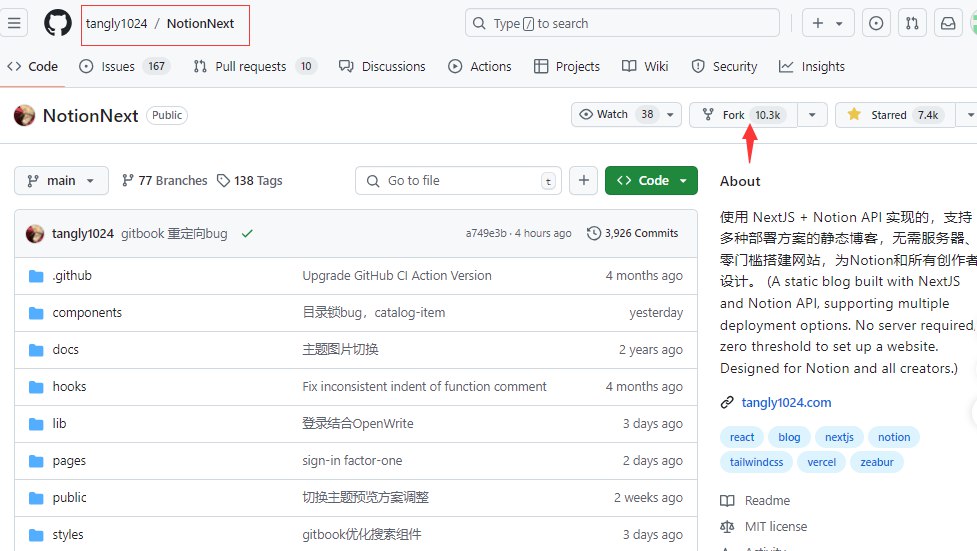Switch to the Code tab
The height and width of the screenshot is (551, 977).
[x=32, y=66]
